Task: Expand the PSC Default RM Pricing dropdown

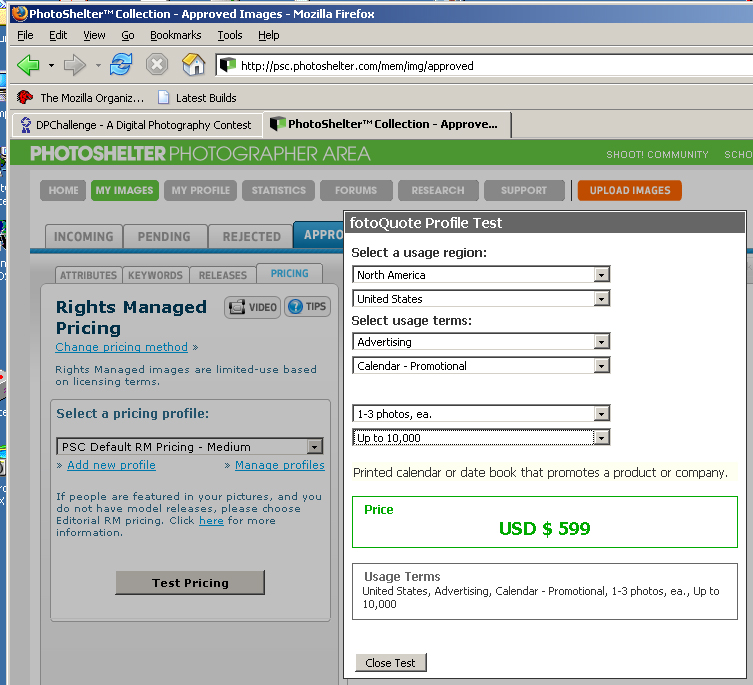Action: [x=190, y=447]
